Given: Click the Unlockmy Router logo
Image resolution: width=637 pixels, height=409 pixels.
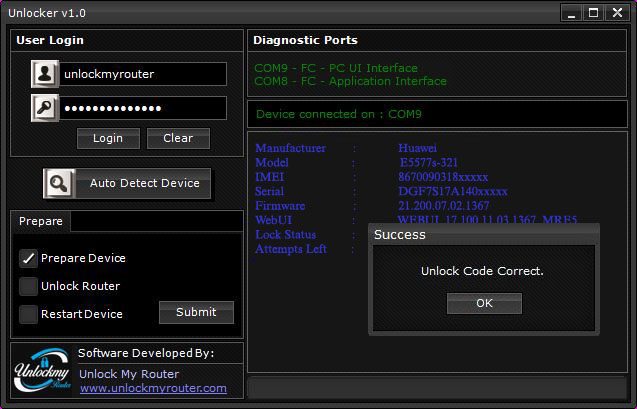Looking at the screenshot, I should point(42,370).
